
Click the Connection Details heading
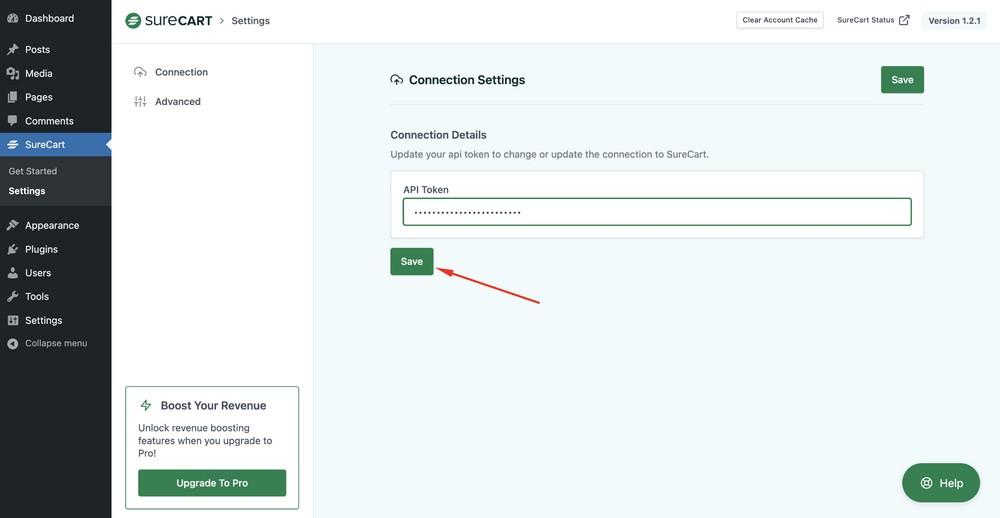coord(438,135)
